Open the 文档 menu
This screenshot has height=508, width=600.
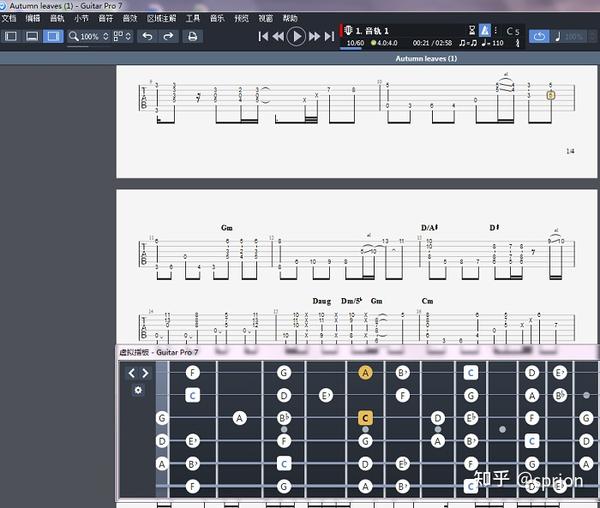pyautogui.click(x=9, y=18)
